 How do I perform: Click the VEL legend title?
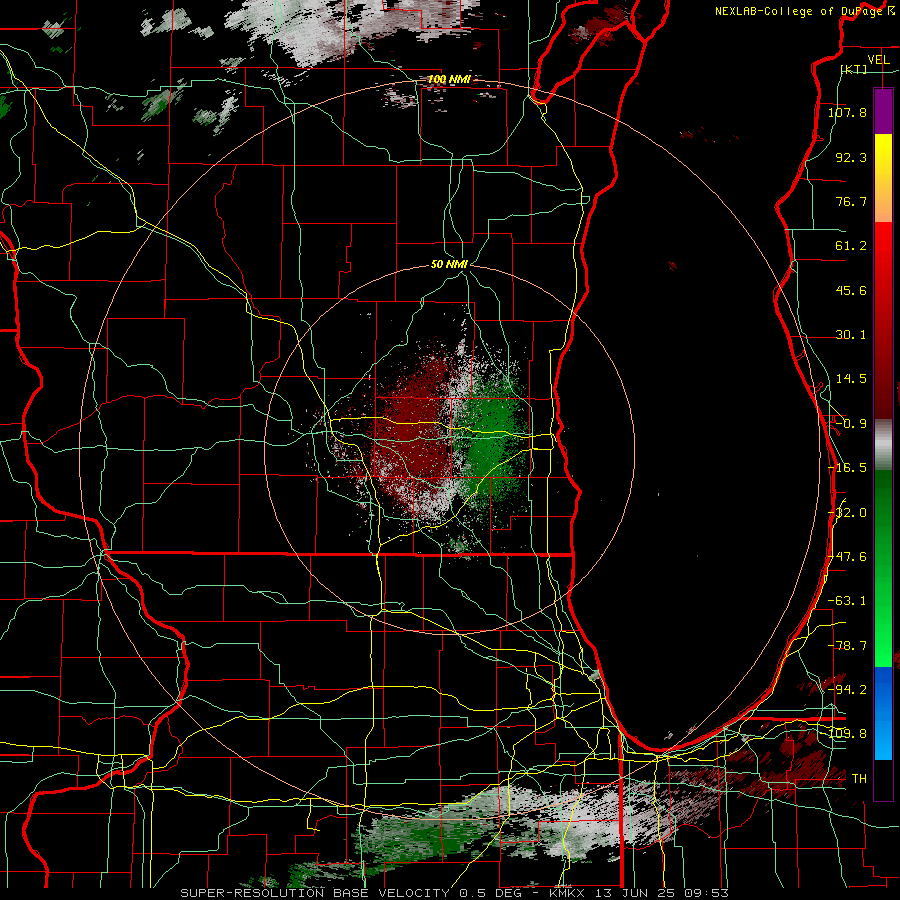click(x=878, y=60)
